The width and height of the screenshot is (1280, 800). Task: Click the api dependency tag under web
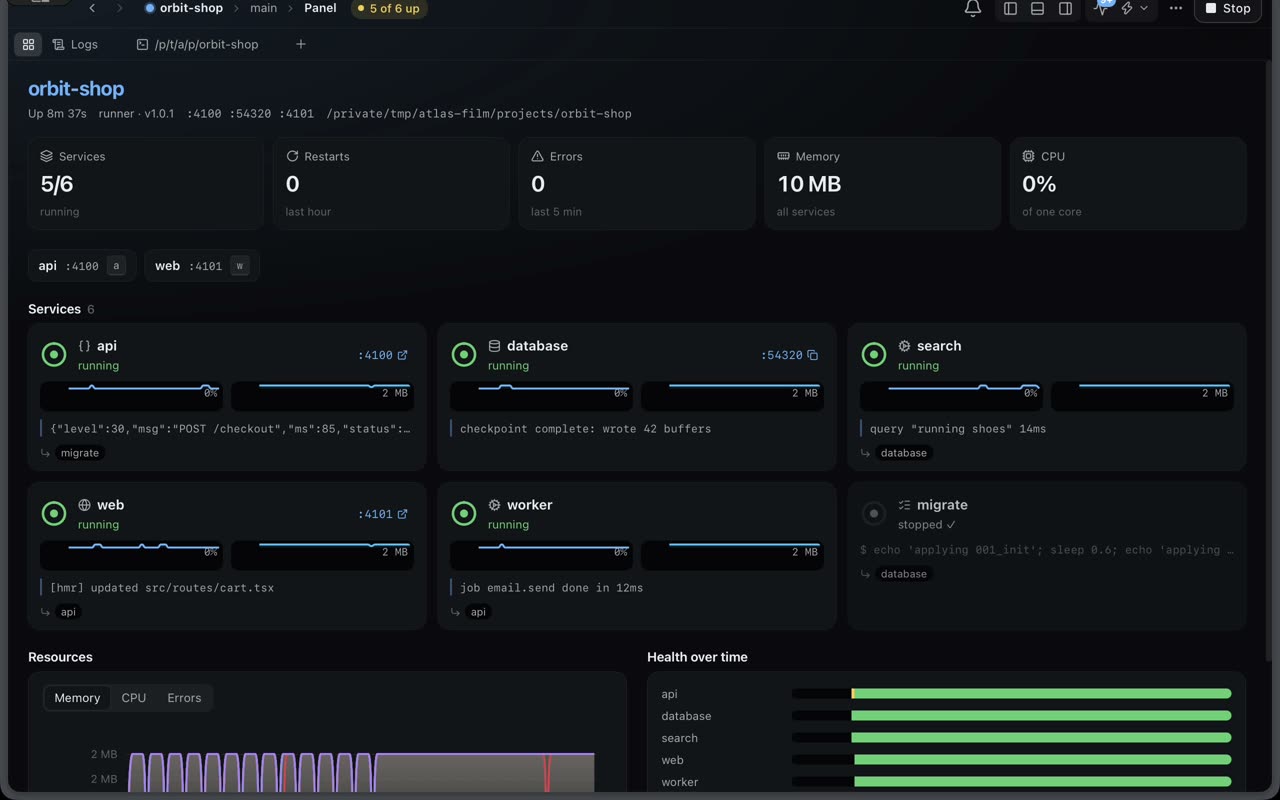tap(68, 612)
